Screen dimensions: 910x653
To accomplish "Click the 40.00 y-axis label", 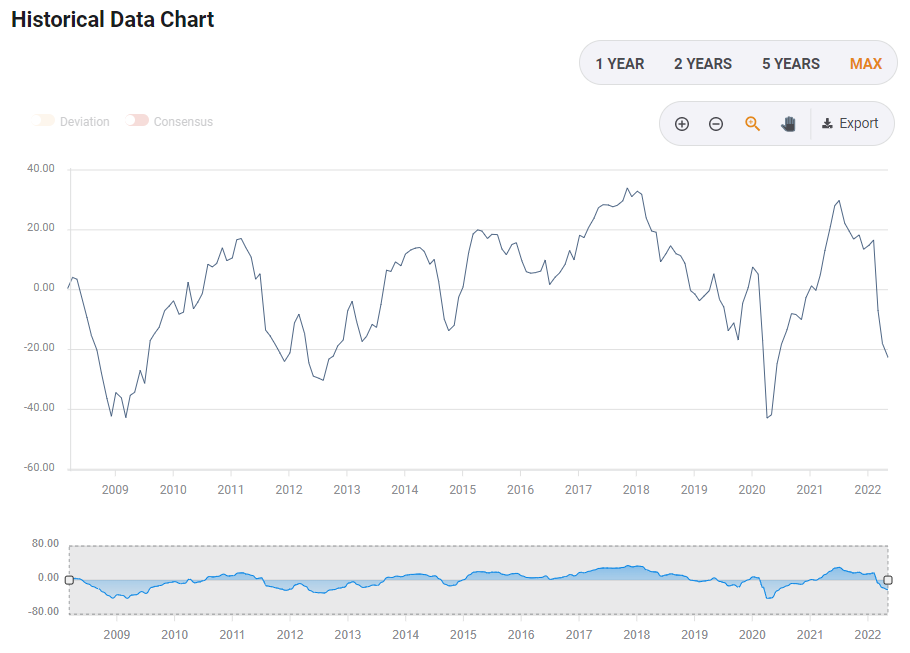I will [x=41, y=168].
